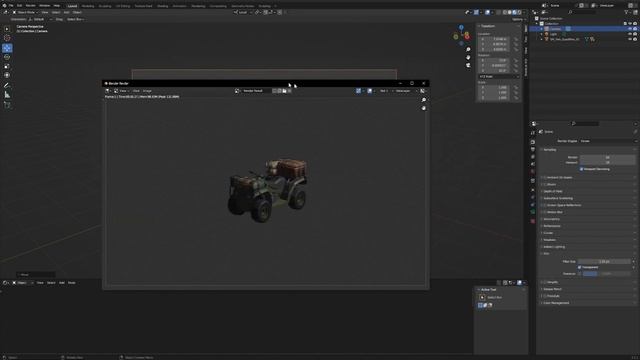Select the Scale tool in the viewport toolbar
The image size is (640, 360).
(x=7, y=66)
